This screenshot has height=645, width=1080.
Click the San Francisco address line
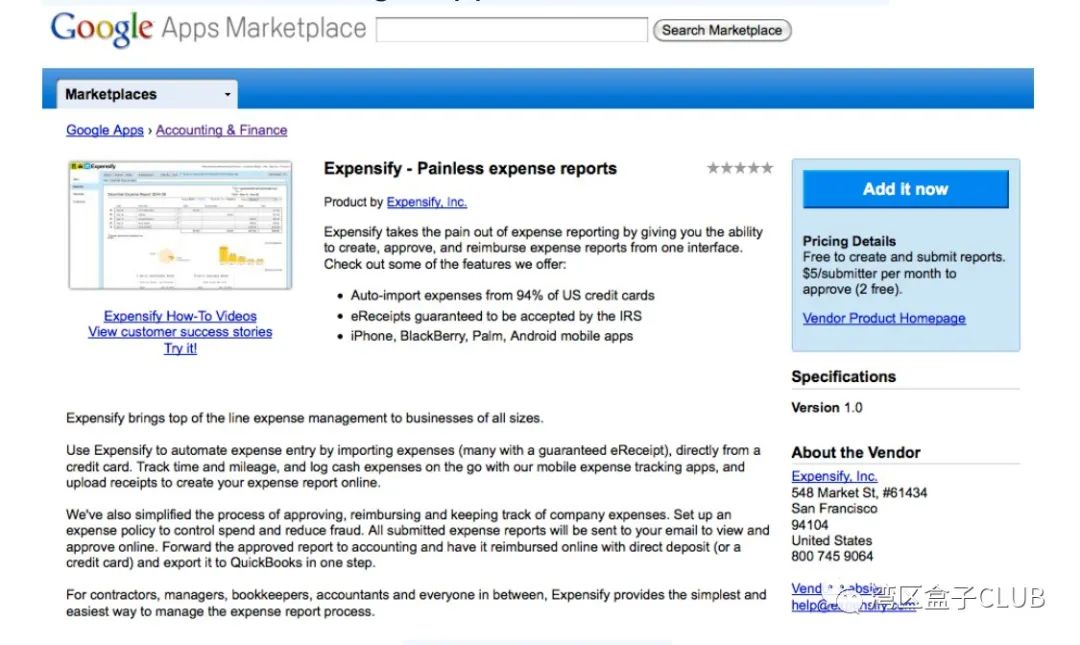coord(834,509)
